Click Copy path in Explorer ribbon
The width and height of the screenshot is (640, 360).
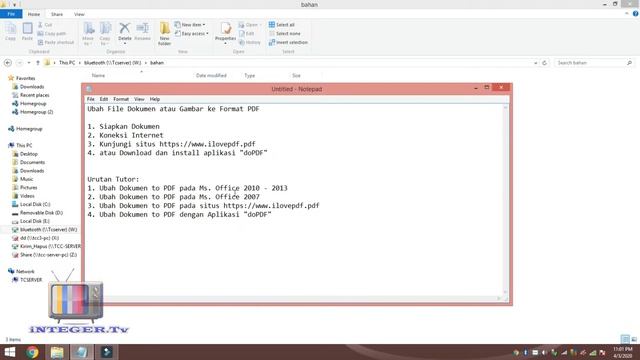click(51, 33)
